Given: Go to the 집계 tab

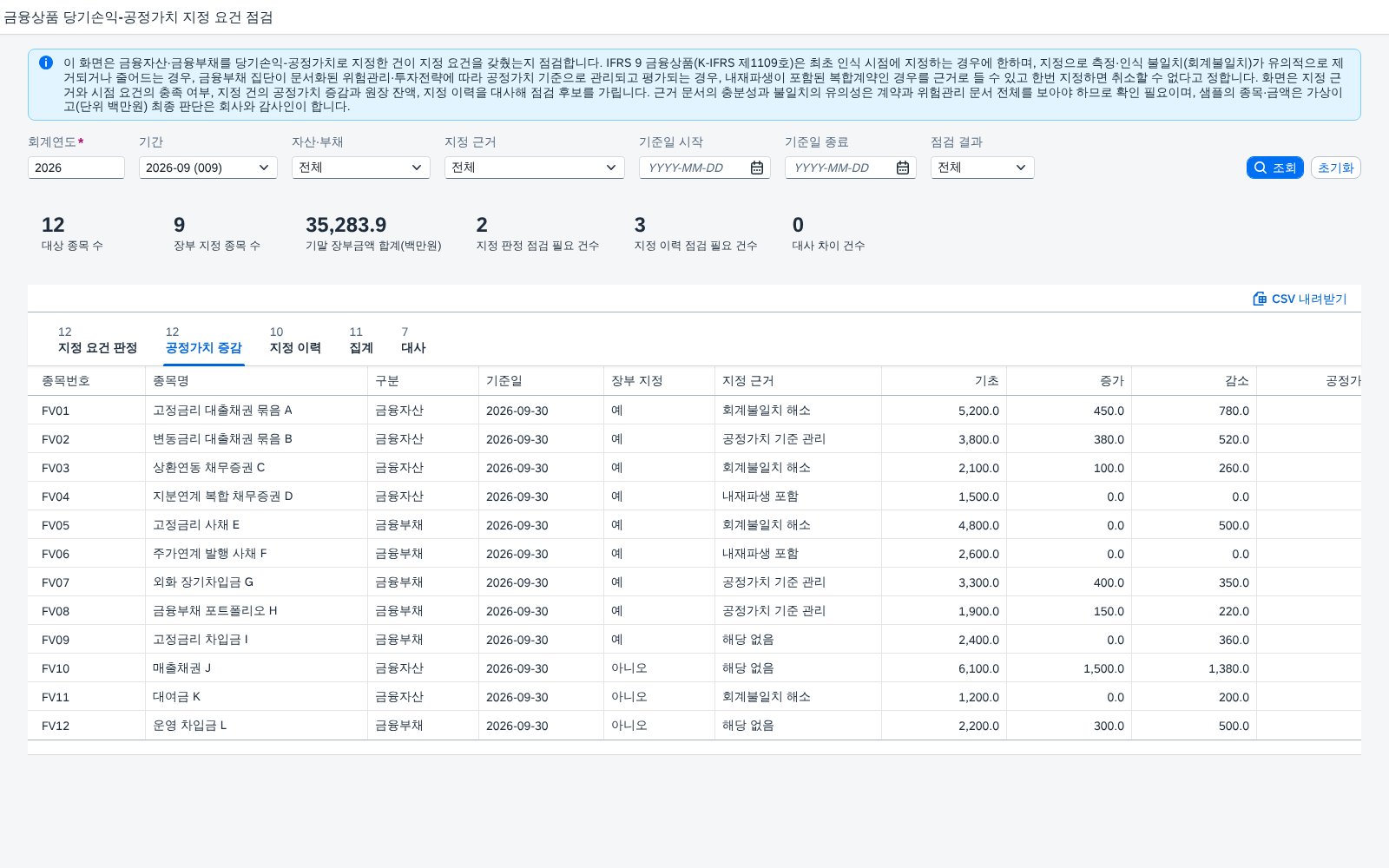Looking at the screenshot, I should pyautogui.click(x=361, y=340).
